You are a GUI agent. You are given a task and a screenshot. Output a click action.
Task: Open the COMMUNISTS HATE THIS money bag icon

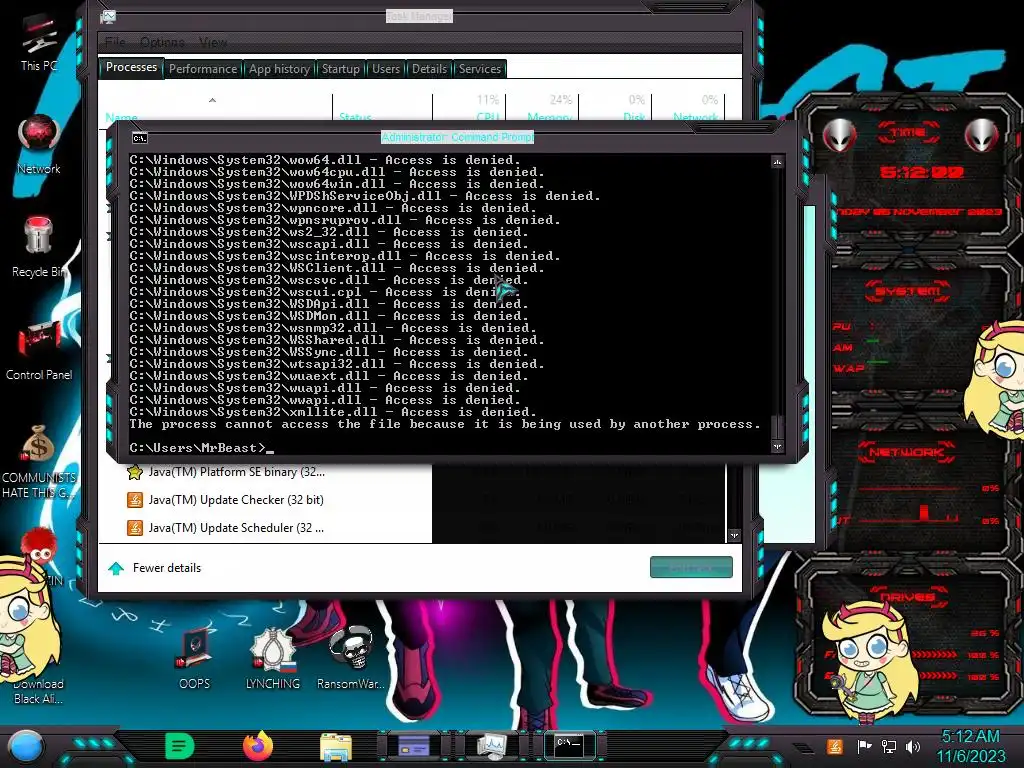pyautogui.click(x=39, y=461)
